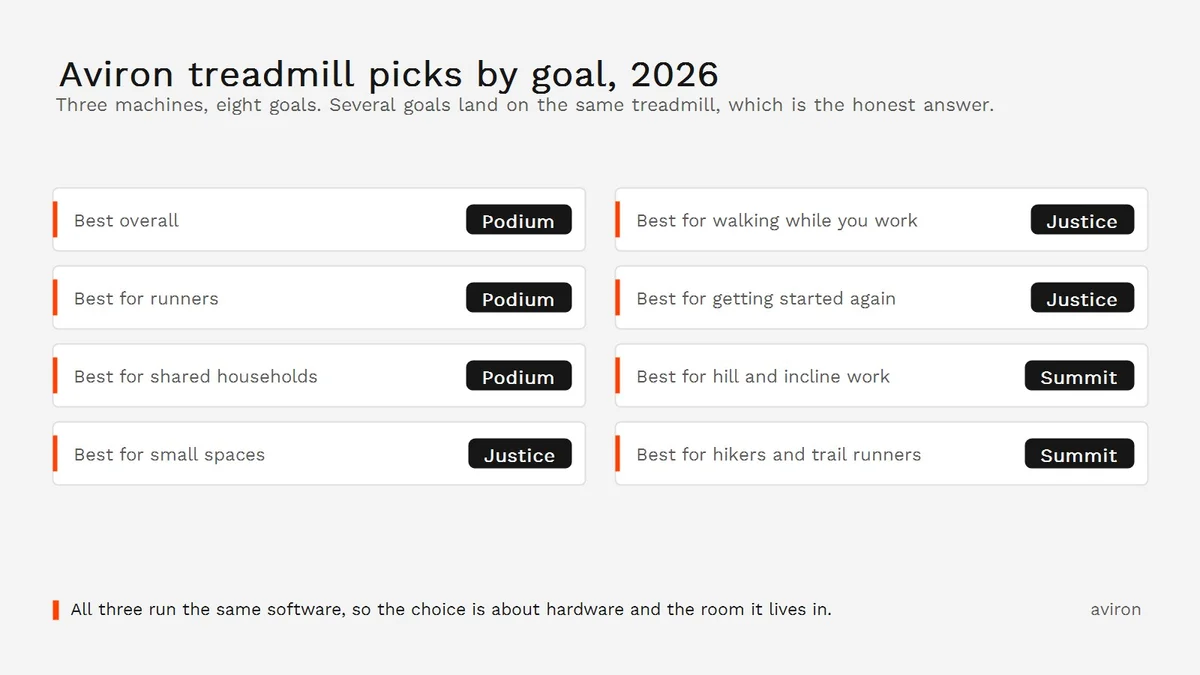Select the Best for small spaces row

pos(319,454)
